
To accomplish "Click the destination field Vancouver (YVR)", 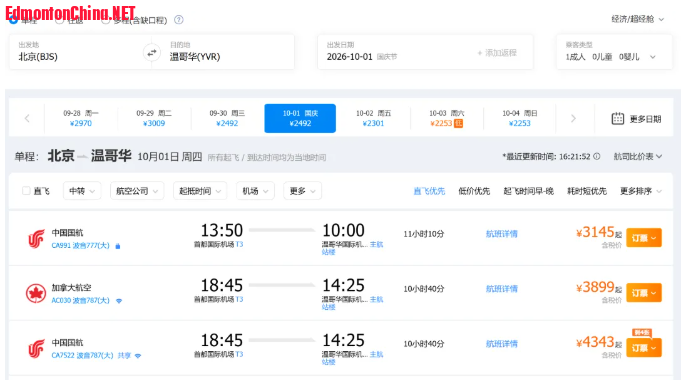I will pos(228,52).
